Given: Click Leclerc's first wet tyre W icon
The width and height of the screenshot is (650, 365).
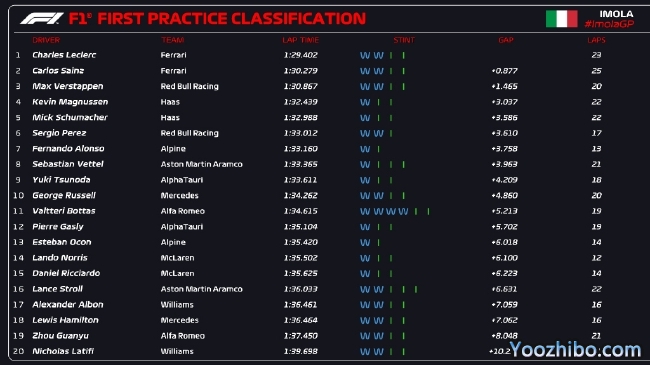Looking at the screenshot, I should point(365,56).
